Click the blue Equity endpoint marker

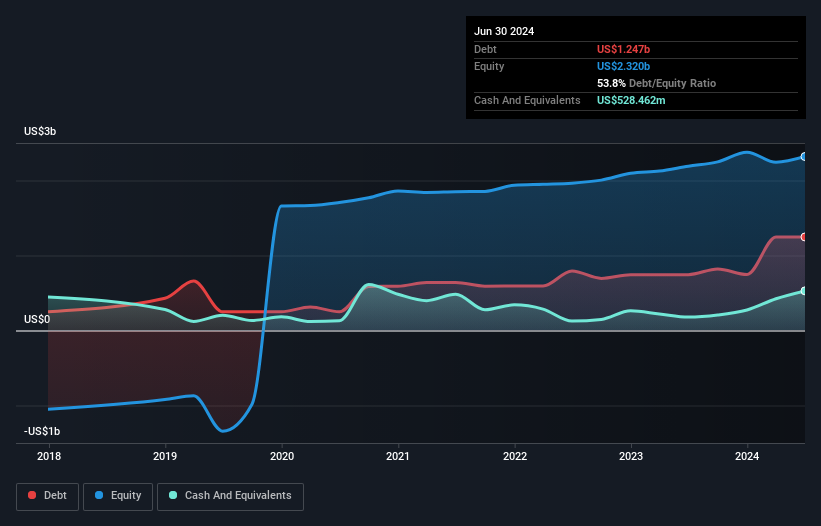[804, 156]
